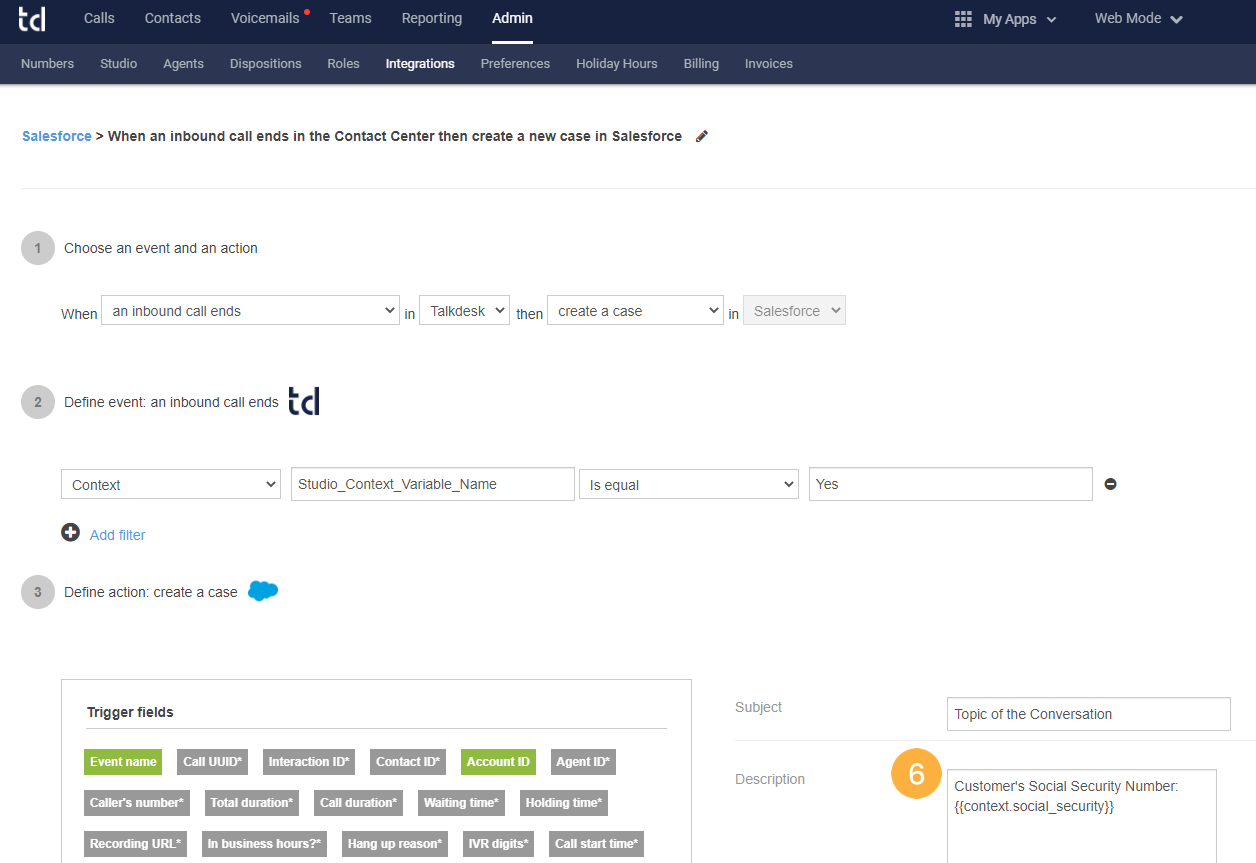Open the Agents admin submenu
The width and height of the screenshot is (1256, 863).
pyautogui.click(x=183, y=64)
